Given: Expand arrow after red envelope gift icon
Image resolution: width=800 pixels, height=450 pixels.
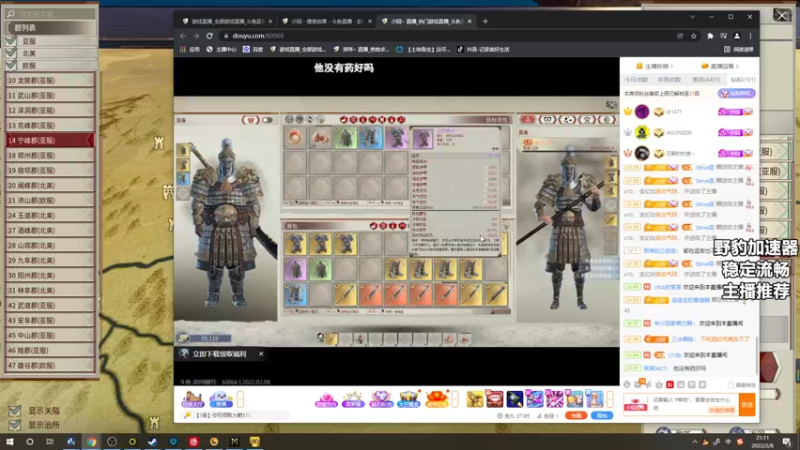Looking at the screenshot, I should [x=455, y=399].
